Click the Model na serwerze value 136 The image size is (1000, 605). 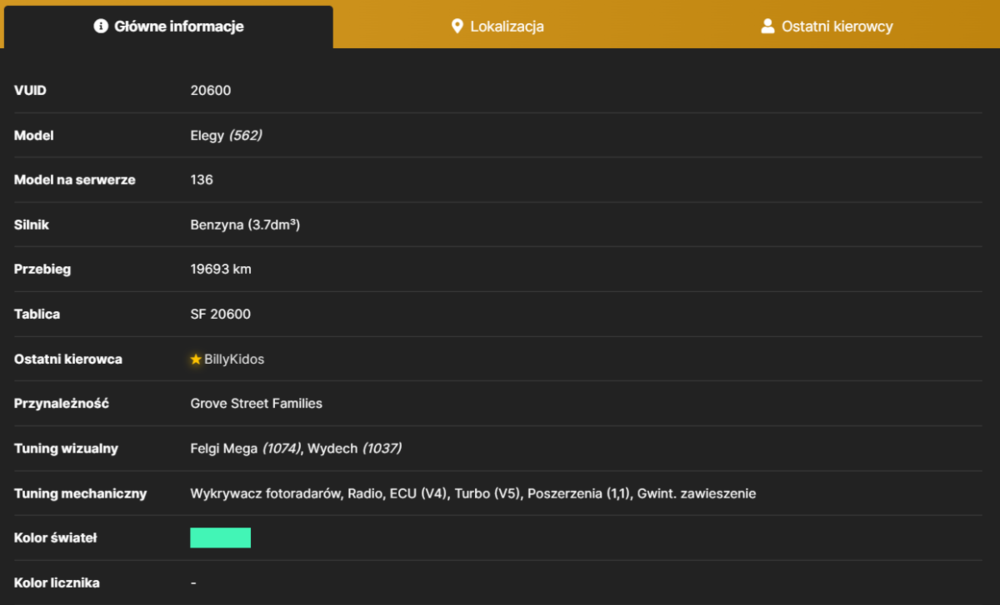(x=202, y=180)
